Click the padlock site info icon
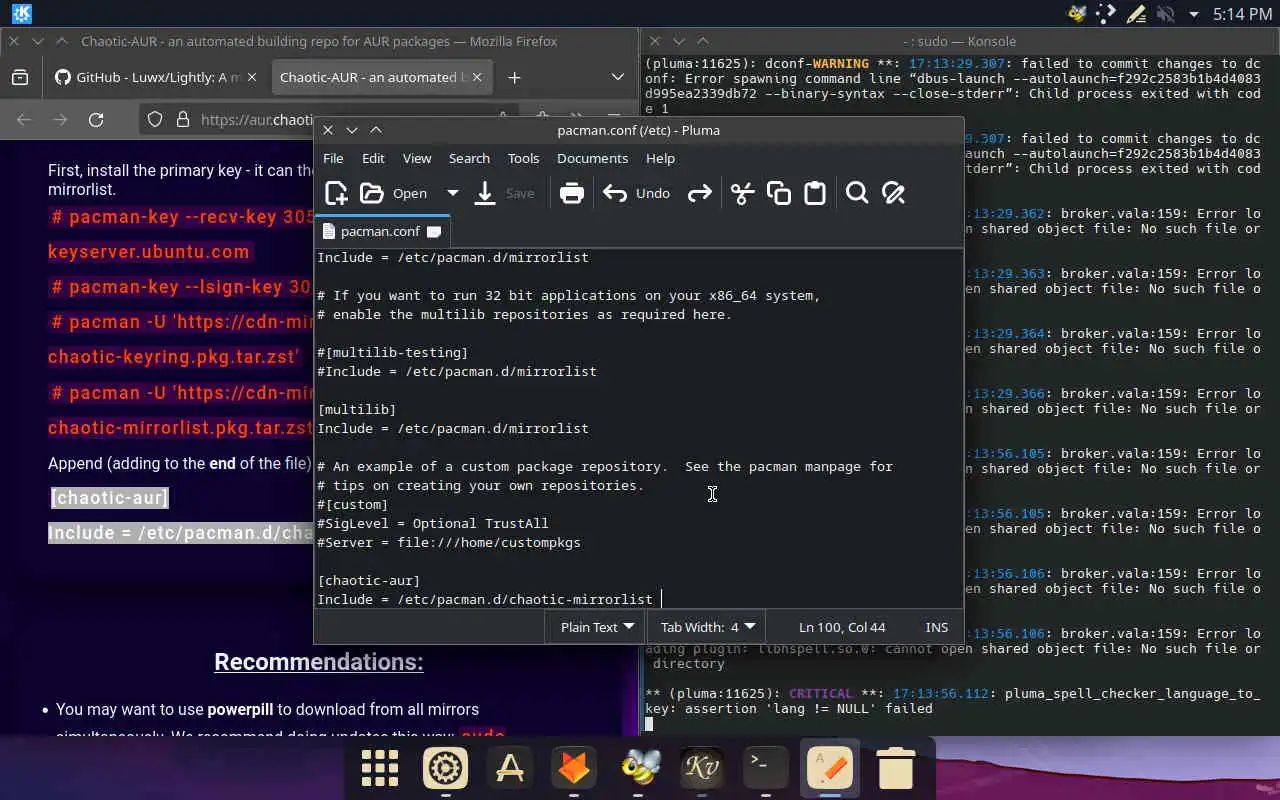 click(183, 119)
